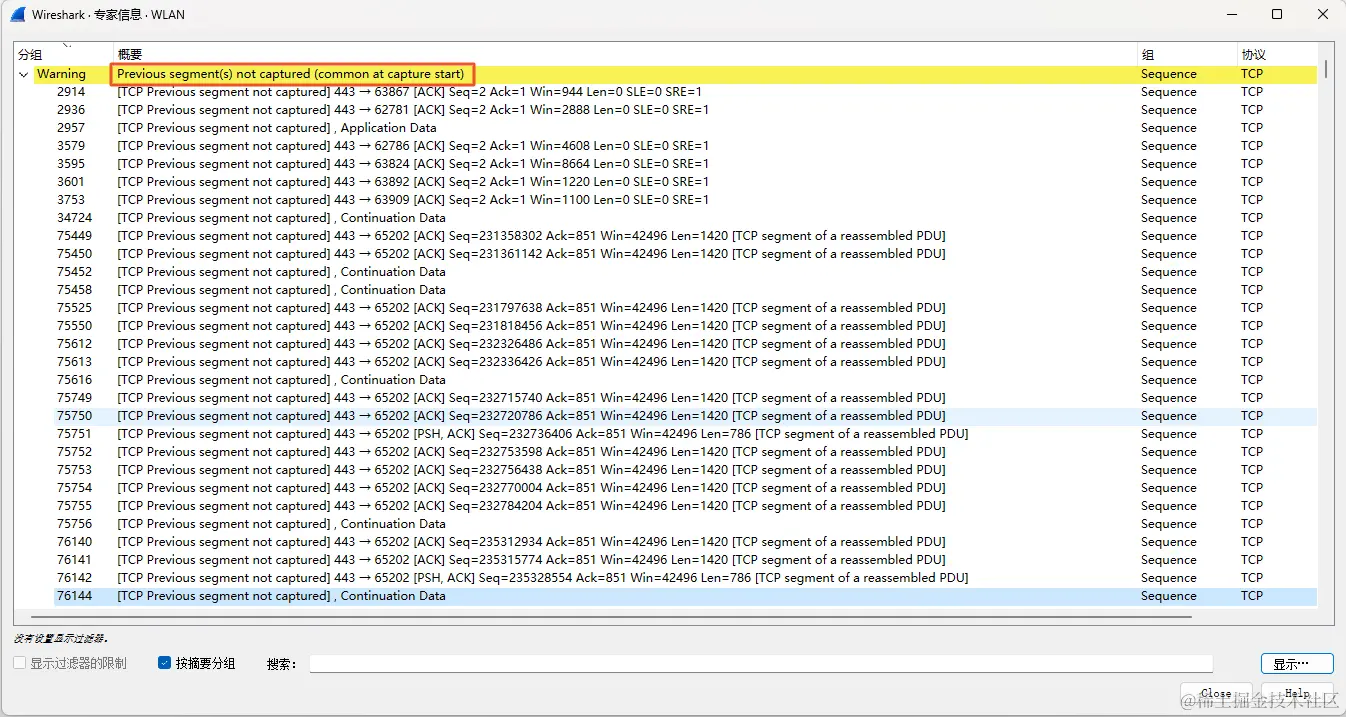
Task: Select packet row 75452
Action: click(685, 272)
